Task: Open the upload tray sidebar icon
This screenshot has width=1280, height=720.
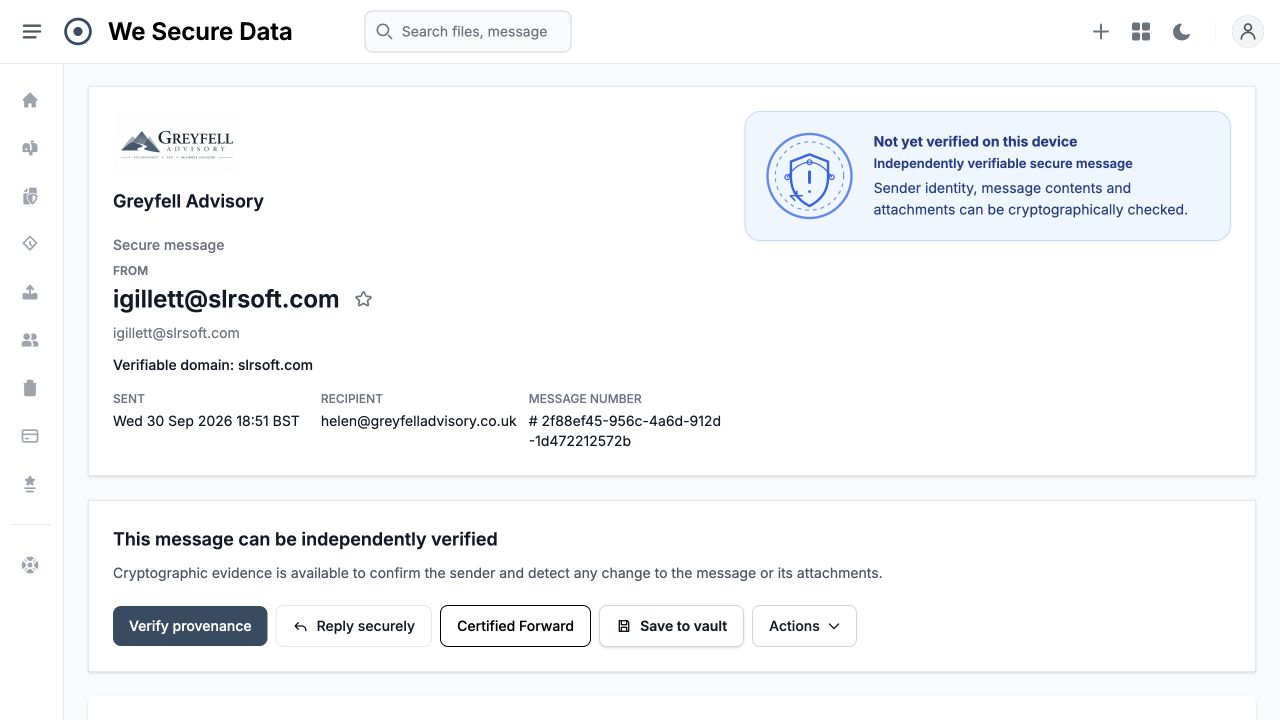Action: pos(30,292)
